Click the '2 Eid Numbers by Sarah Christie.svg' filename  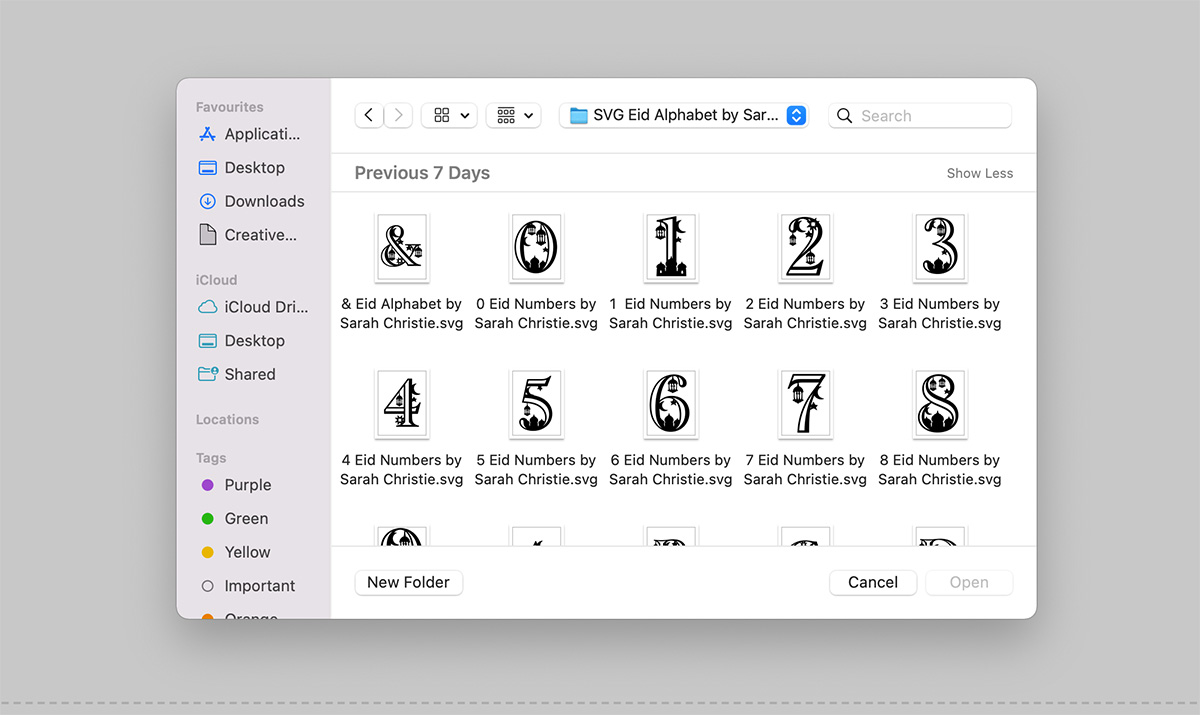click(805, 313)
